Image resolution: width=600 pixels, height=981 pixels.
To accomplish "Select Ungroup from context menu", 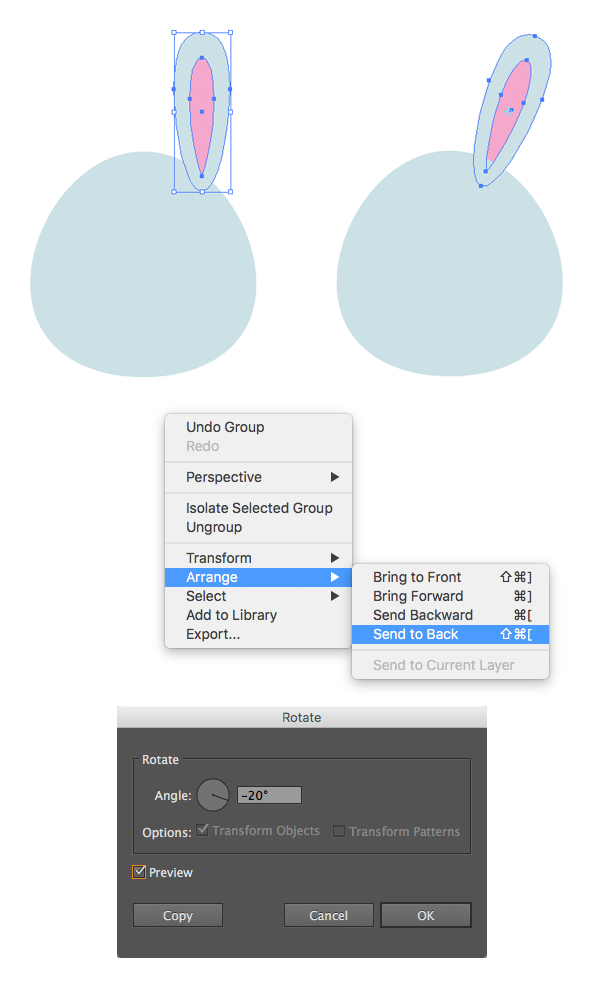I will point(214,527).
